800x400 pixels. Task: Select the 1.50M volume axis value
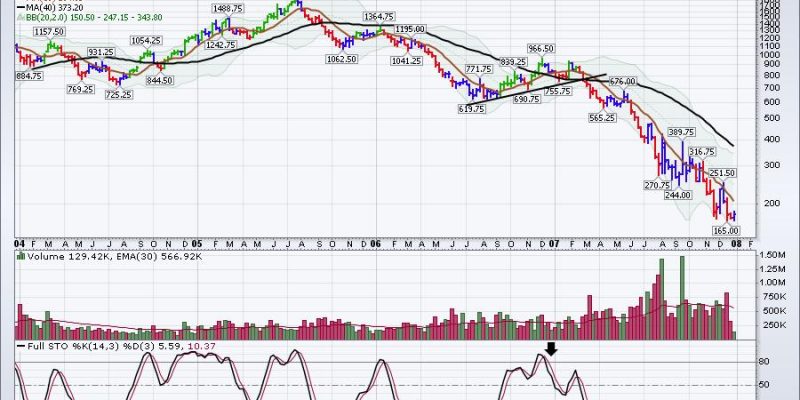(x=772, y=255)
